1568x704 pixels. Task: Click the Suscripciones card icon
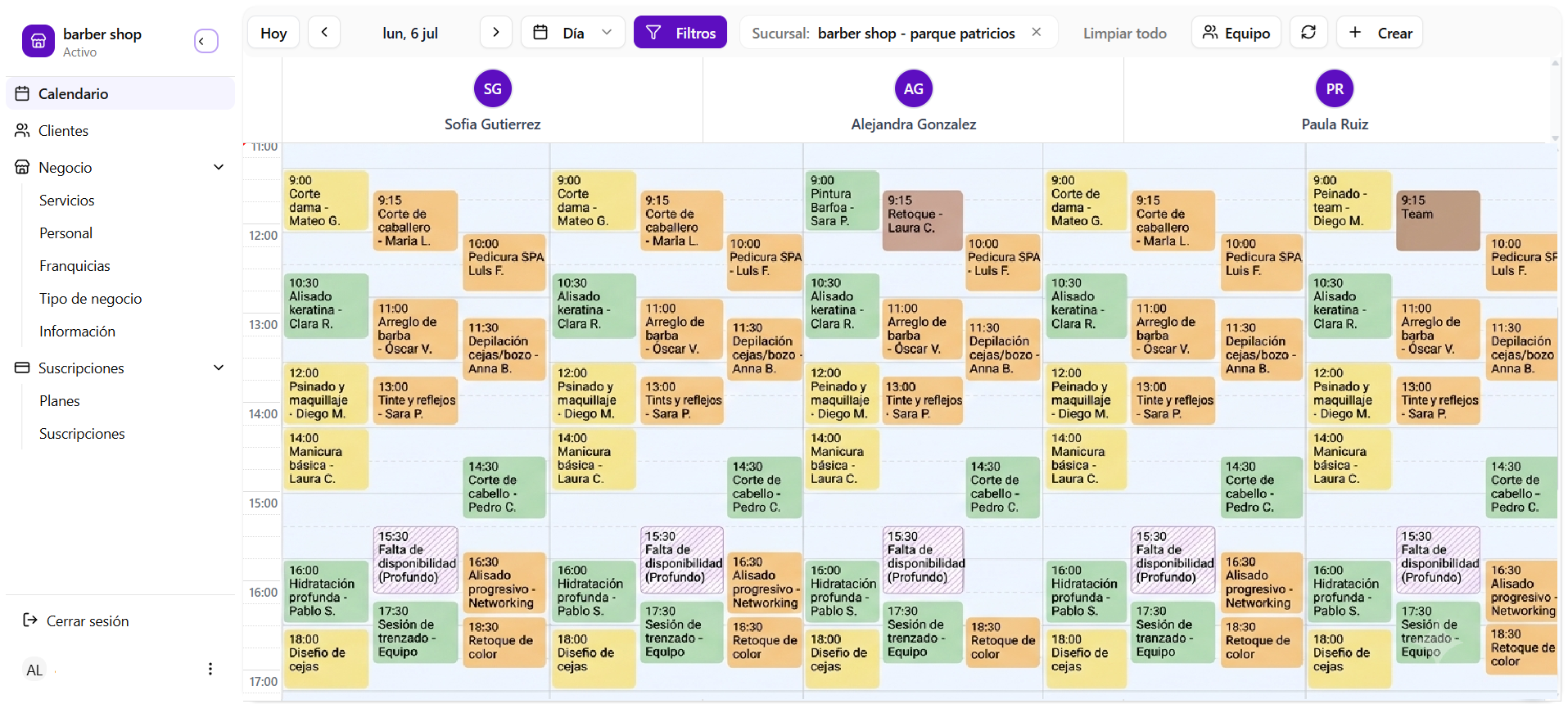click(22, 368)
